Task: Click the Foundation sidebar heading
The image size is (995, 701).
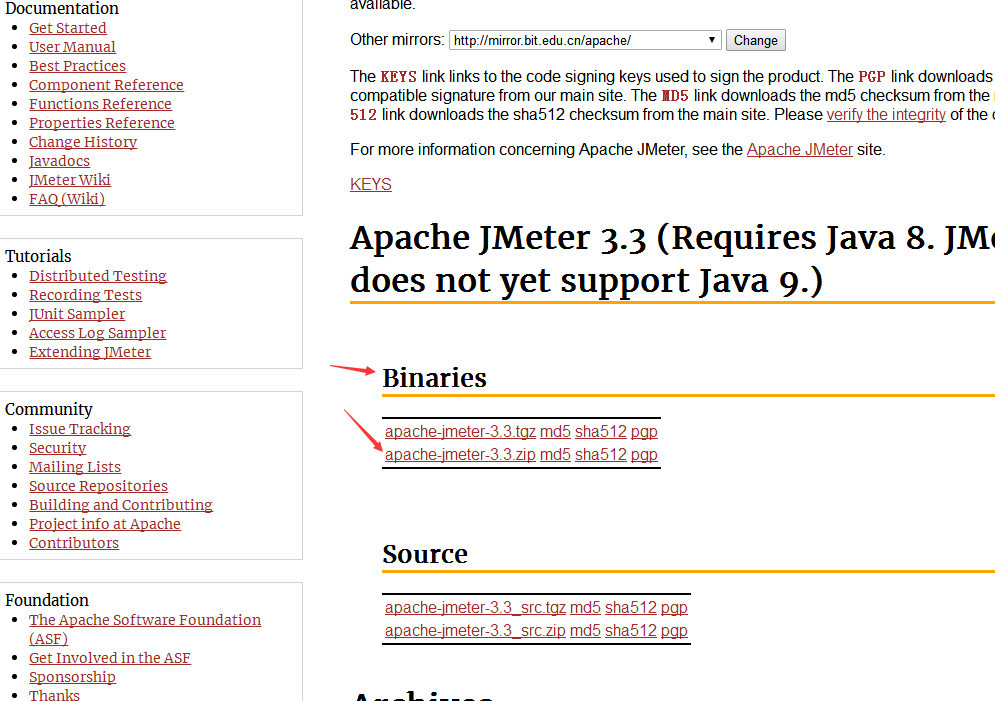Action: 47,600
